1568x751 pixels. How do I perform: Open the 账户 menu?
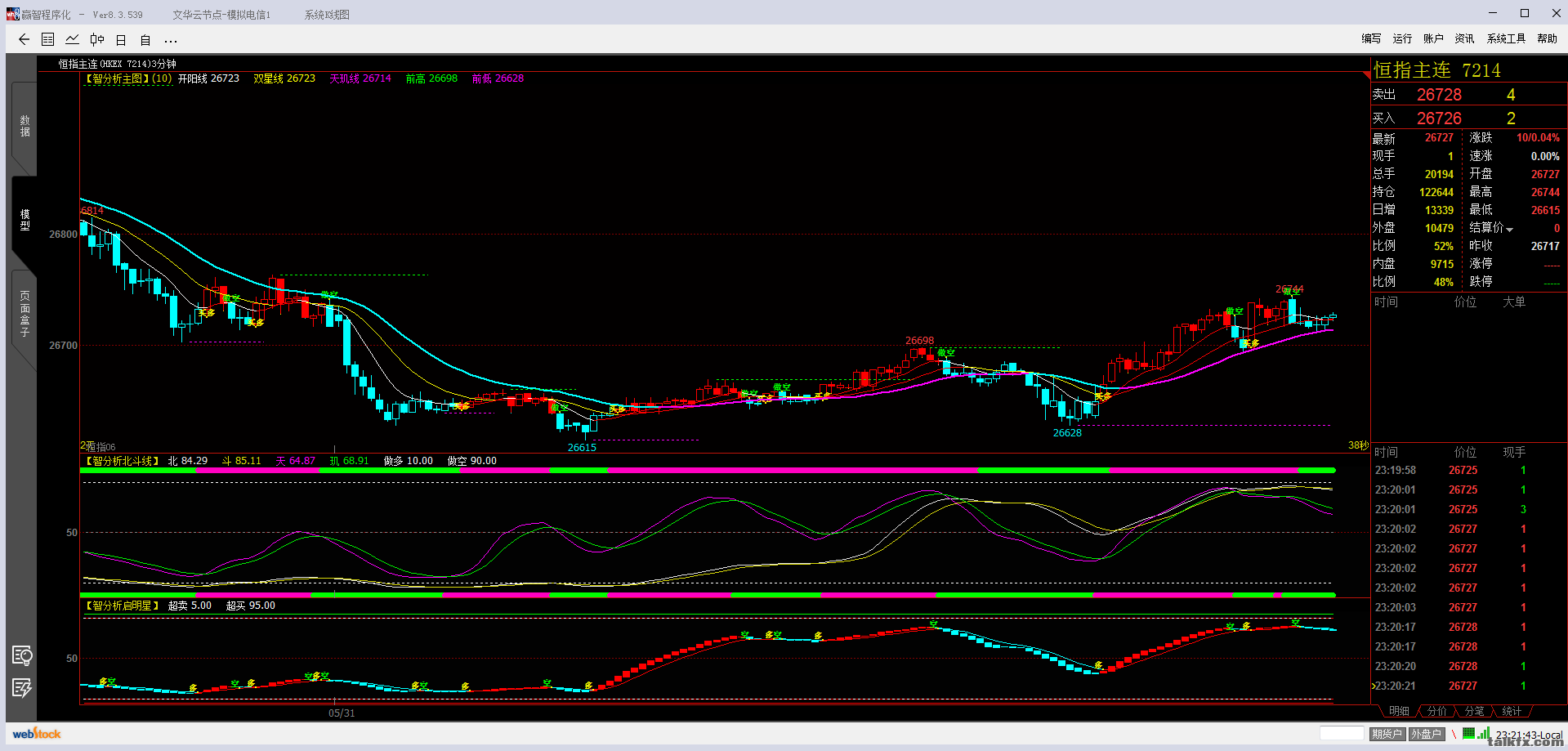[1433, 38]
